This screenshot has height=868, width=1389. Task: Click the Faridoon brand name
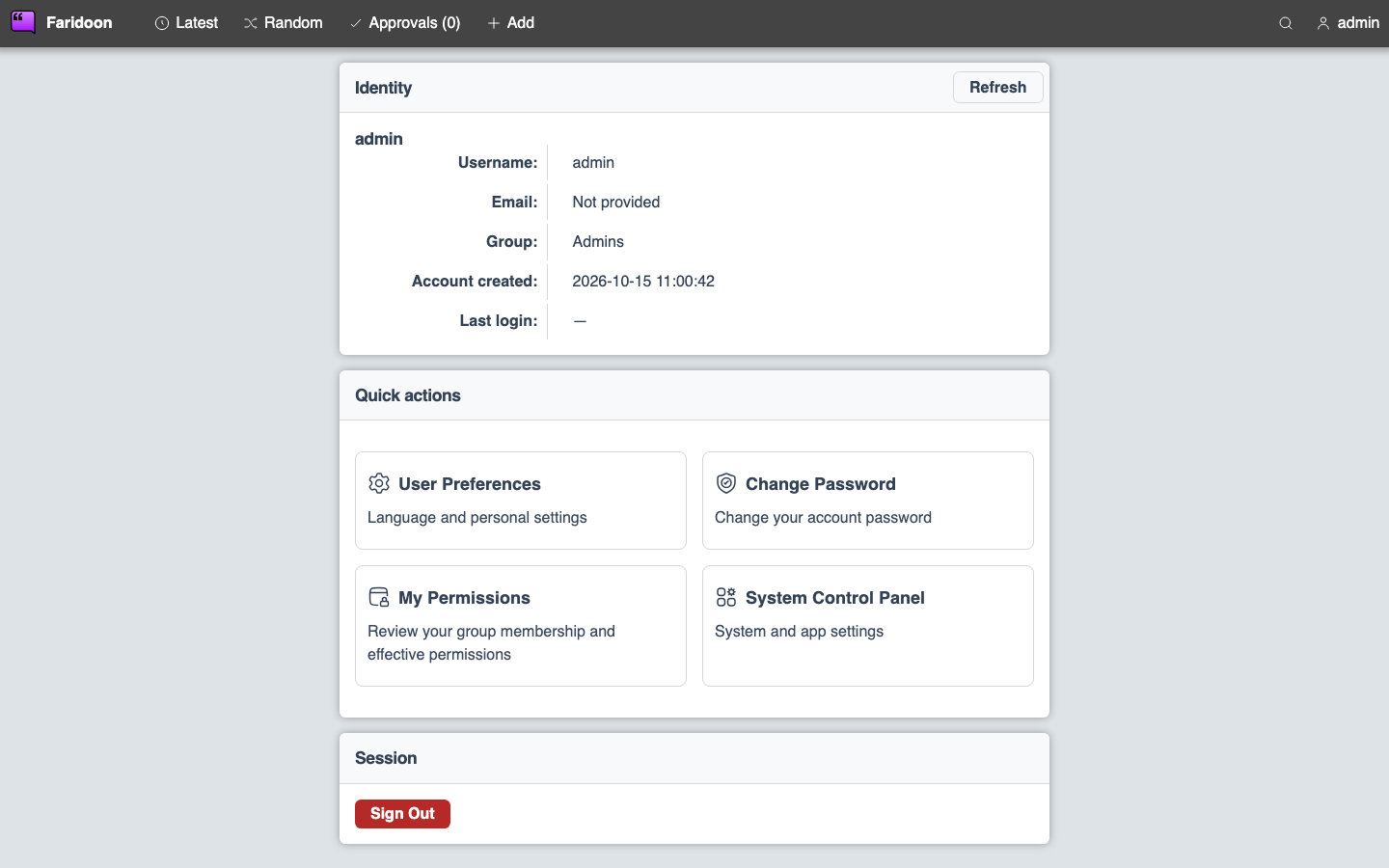coord(79,23)
